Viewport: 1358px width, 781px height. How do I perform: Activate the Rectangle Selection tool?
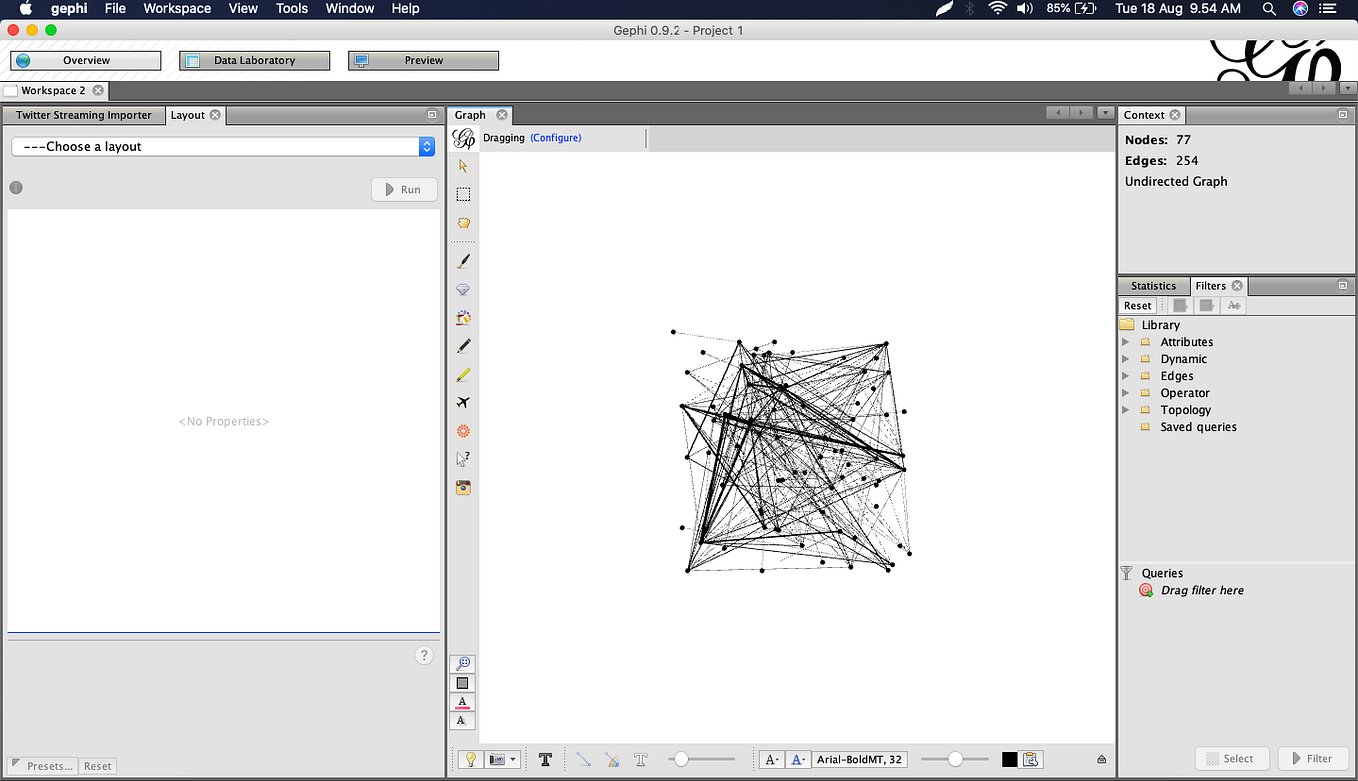point(462,194)
